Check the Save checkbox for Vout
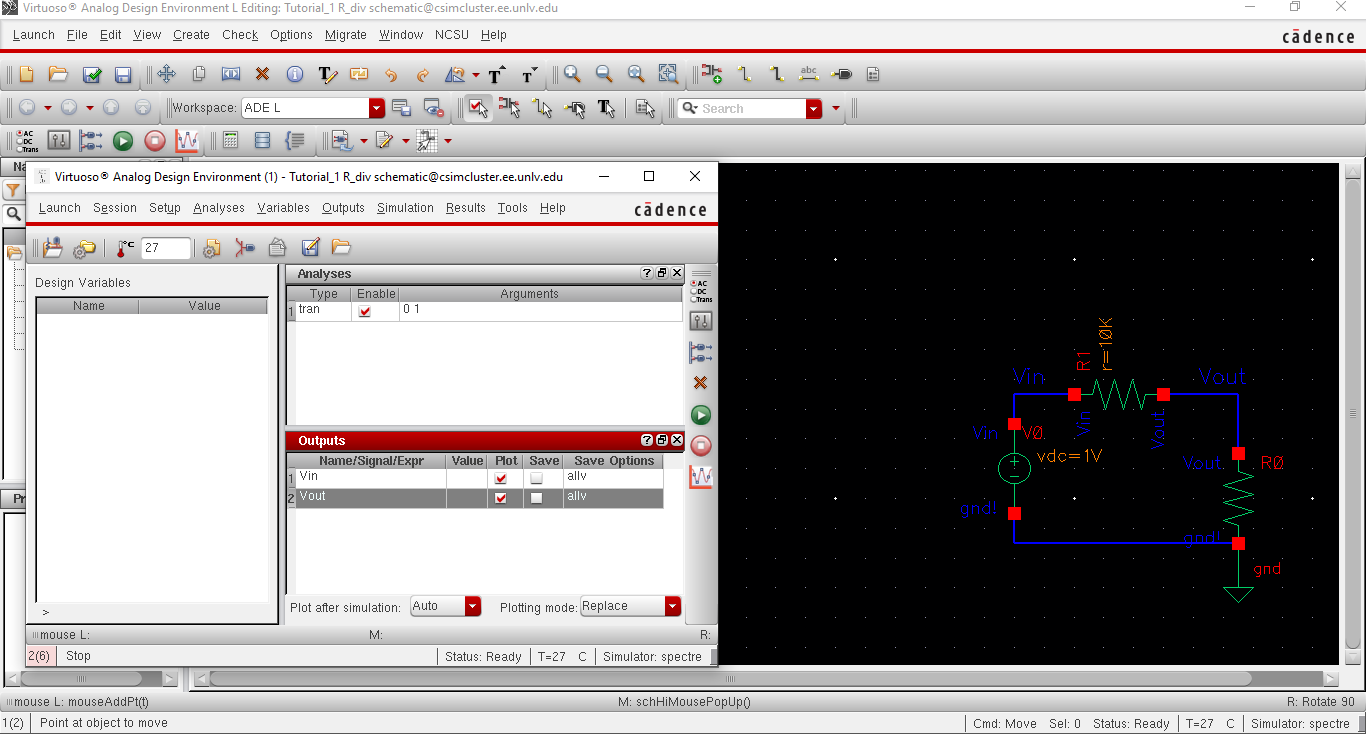1366x734 pixels. 537,498
